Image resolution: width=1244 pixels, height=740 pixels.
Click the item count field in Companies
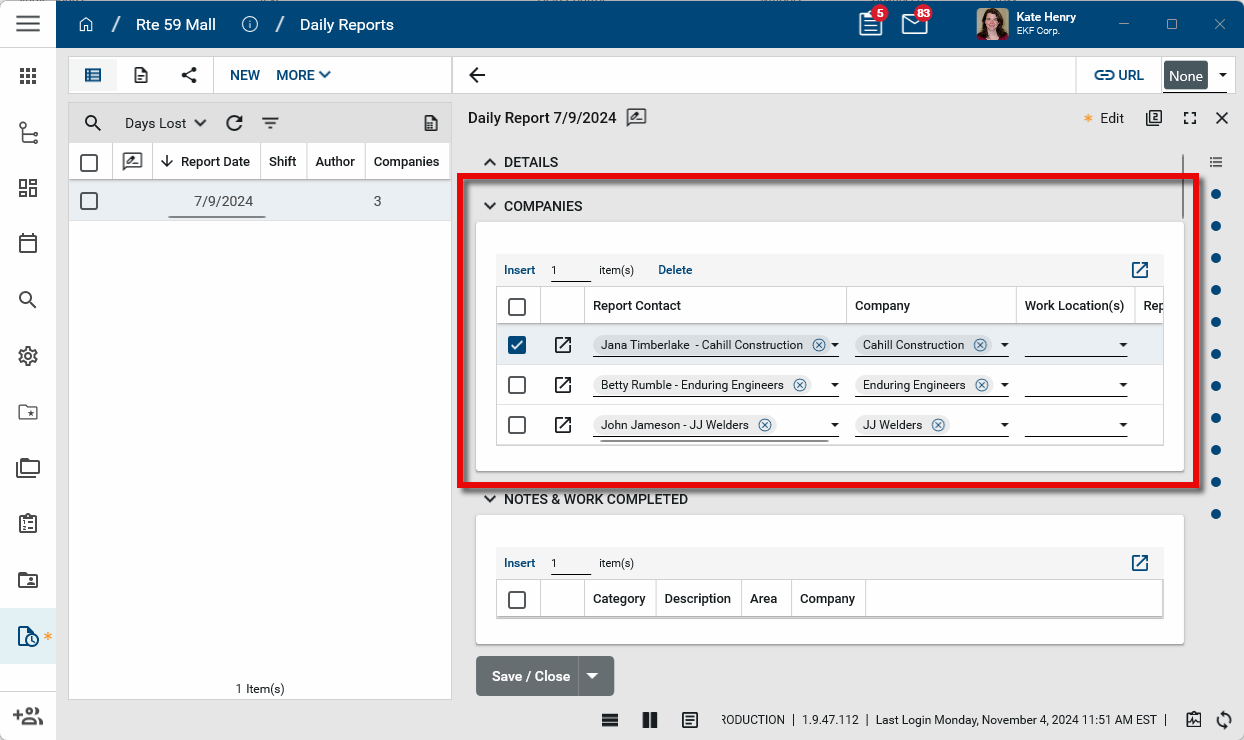[x=570, y=270]
